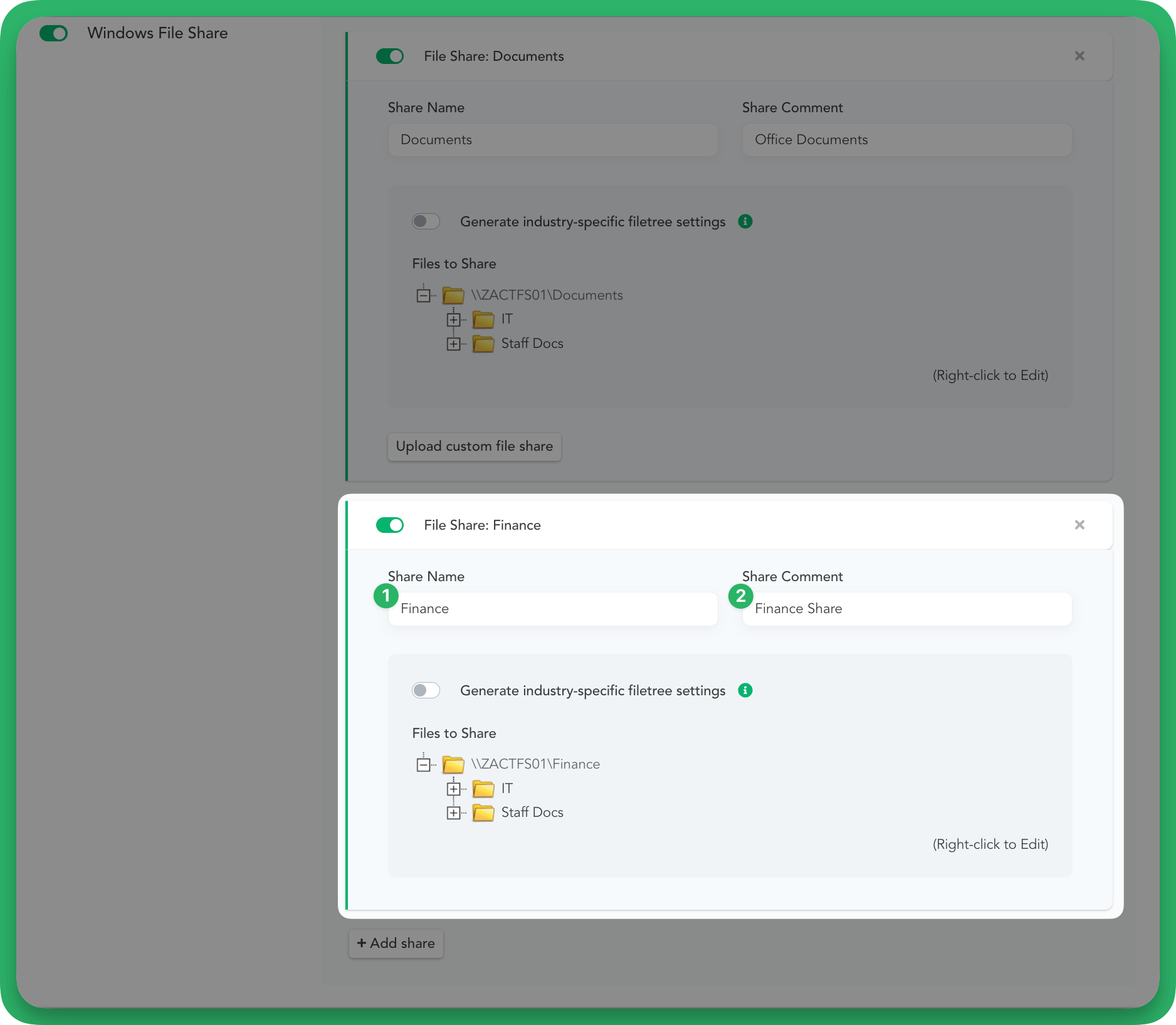Click the Upload custom file share button
Screen dimensions: 1176x1025
coord(475,446)
